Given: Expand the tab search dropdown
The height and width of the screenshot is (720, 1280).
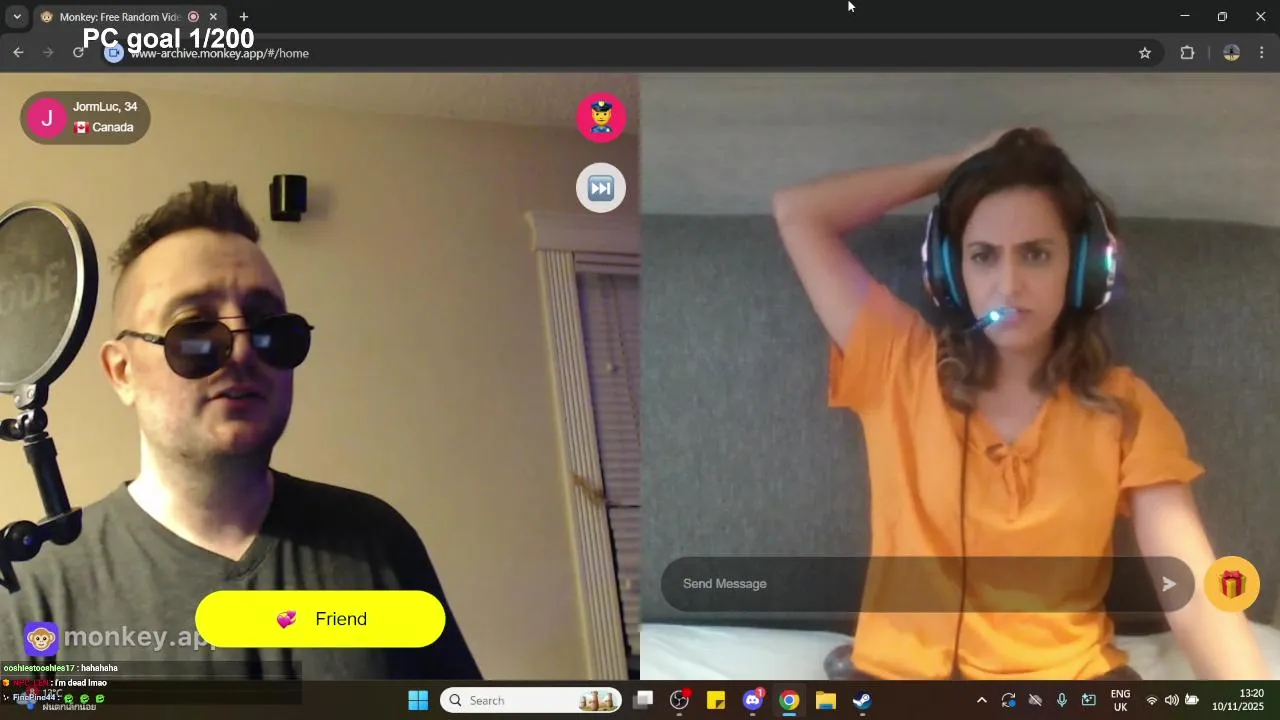Looking at the screenshot, I should pyautogui.click(x=17, y=17).
